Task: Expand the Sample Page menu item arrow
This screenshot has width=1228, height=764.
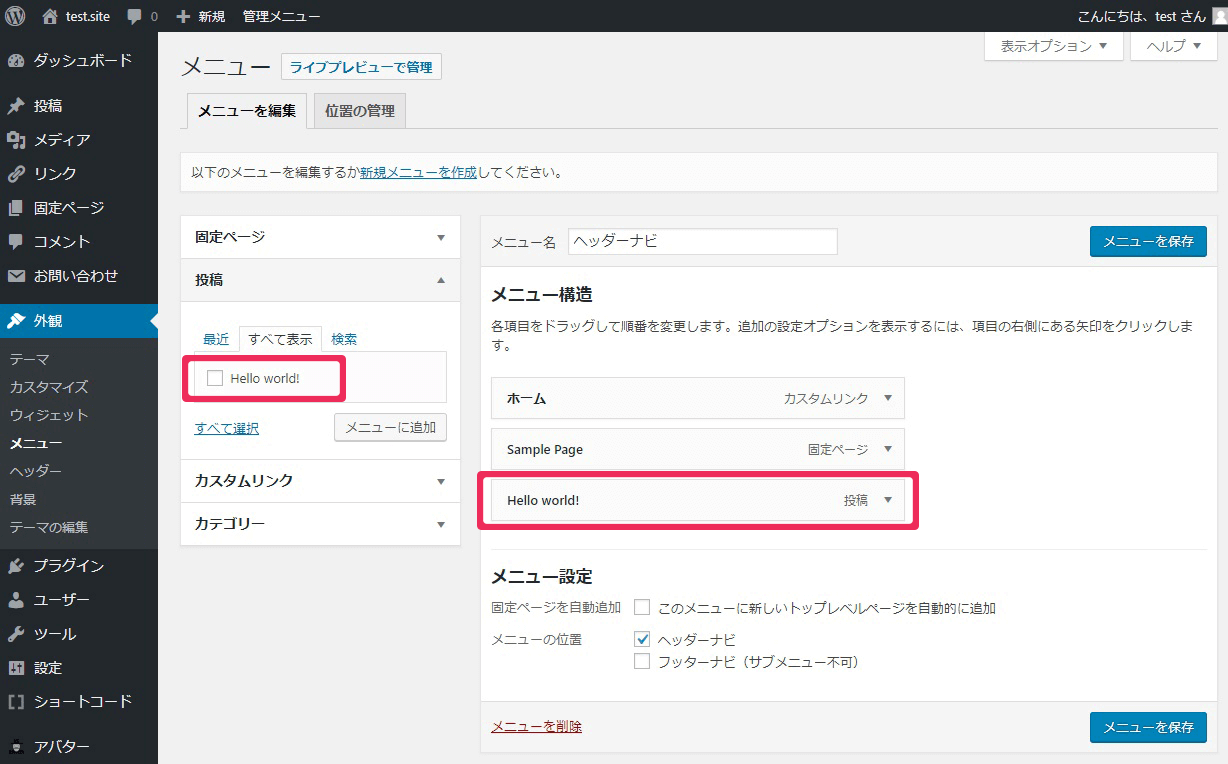Action: tap(887, 449)
